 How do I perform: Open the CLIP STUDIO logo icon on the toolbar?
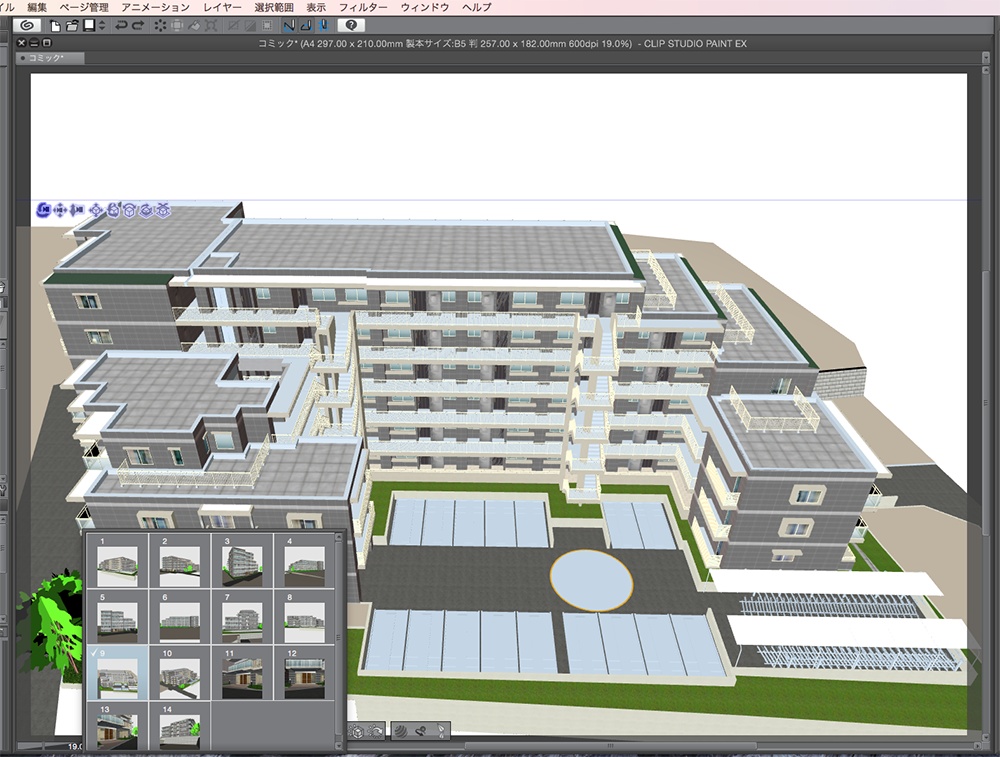25,24
